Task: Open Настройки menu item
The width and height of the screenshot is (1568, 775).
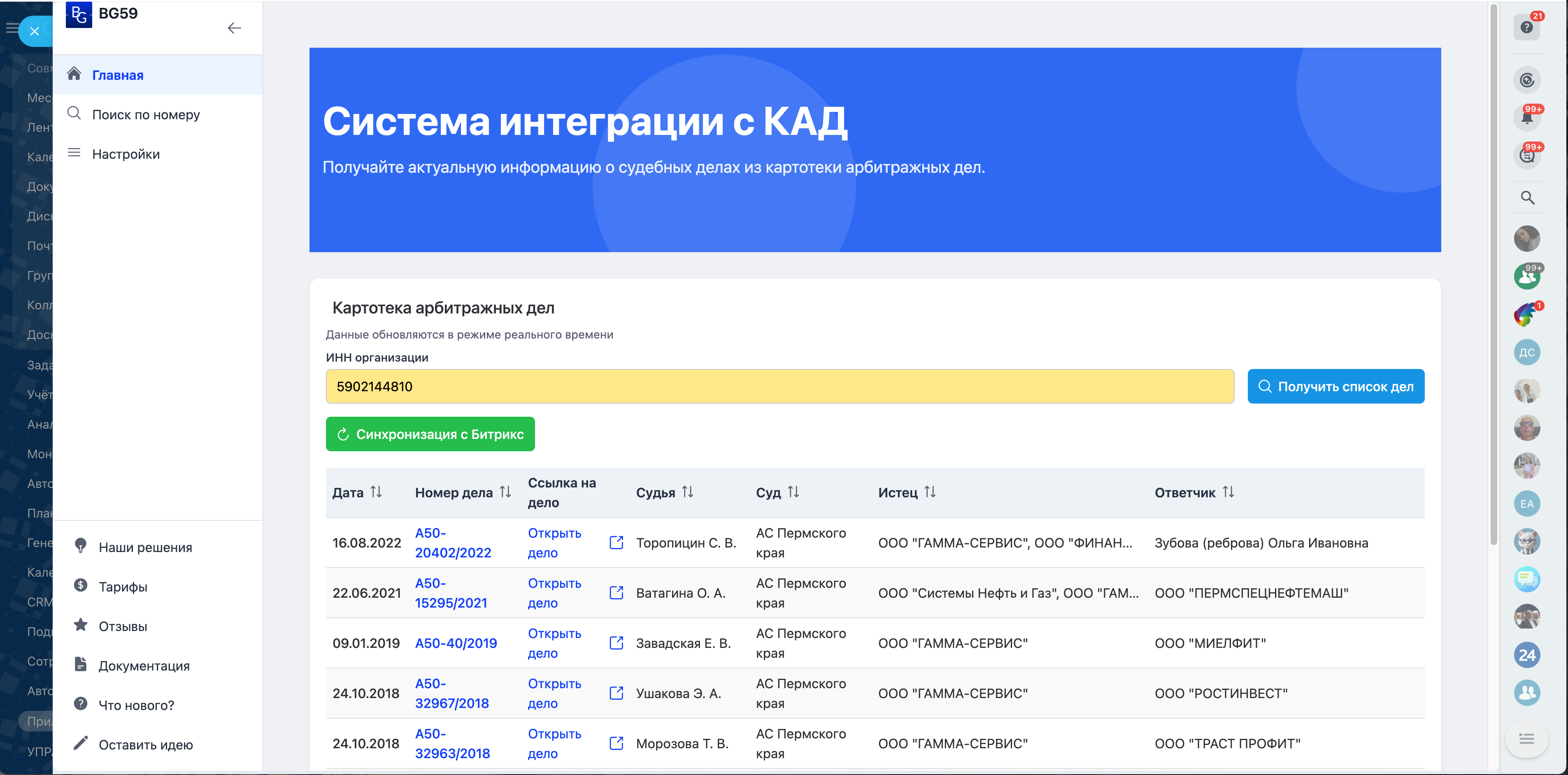Action: click(x=126, y=154)
